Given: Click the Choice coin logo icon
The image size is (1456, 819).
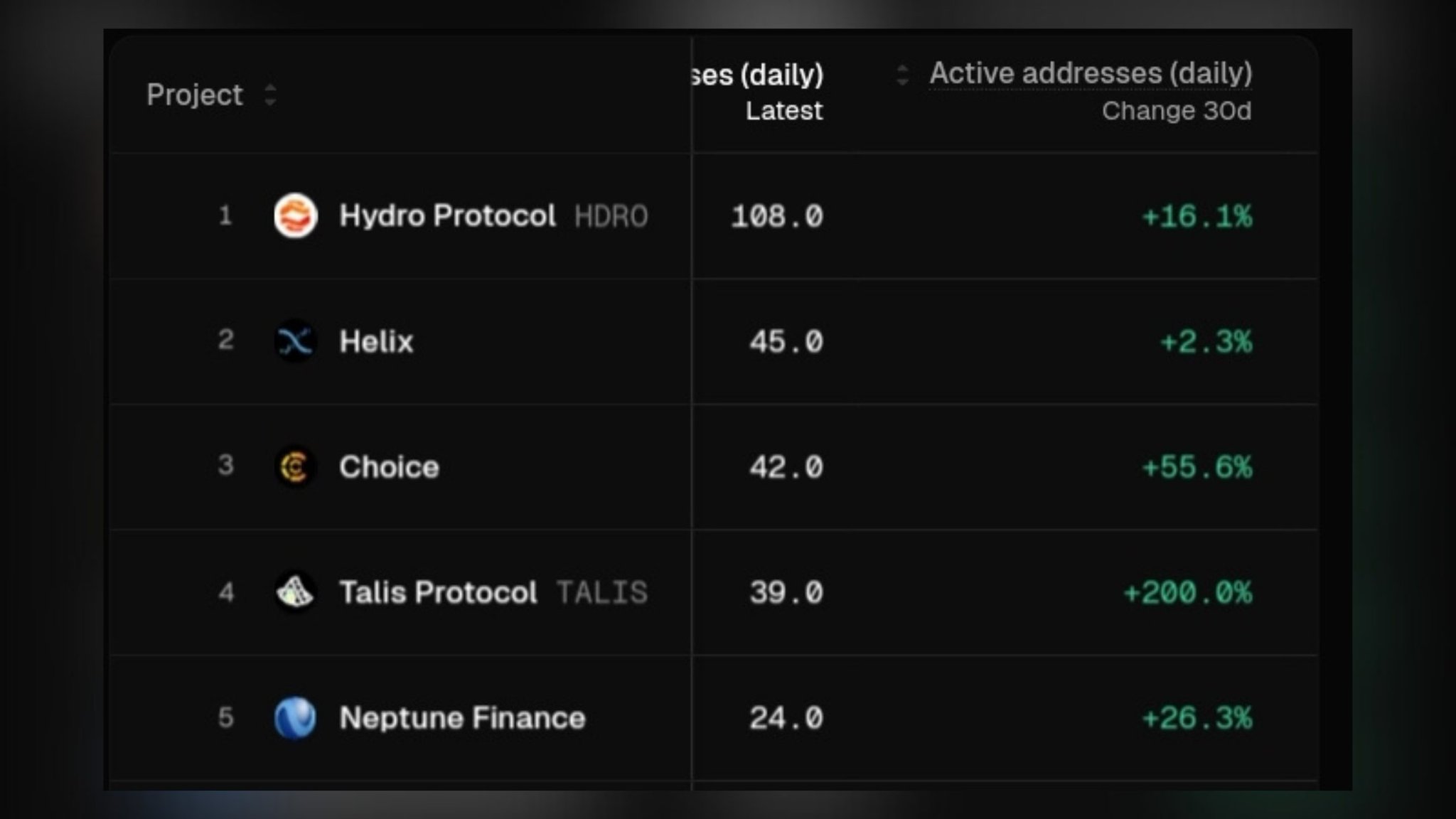Looking at the screenshot, I should [x=295, y=467].
